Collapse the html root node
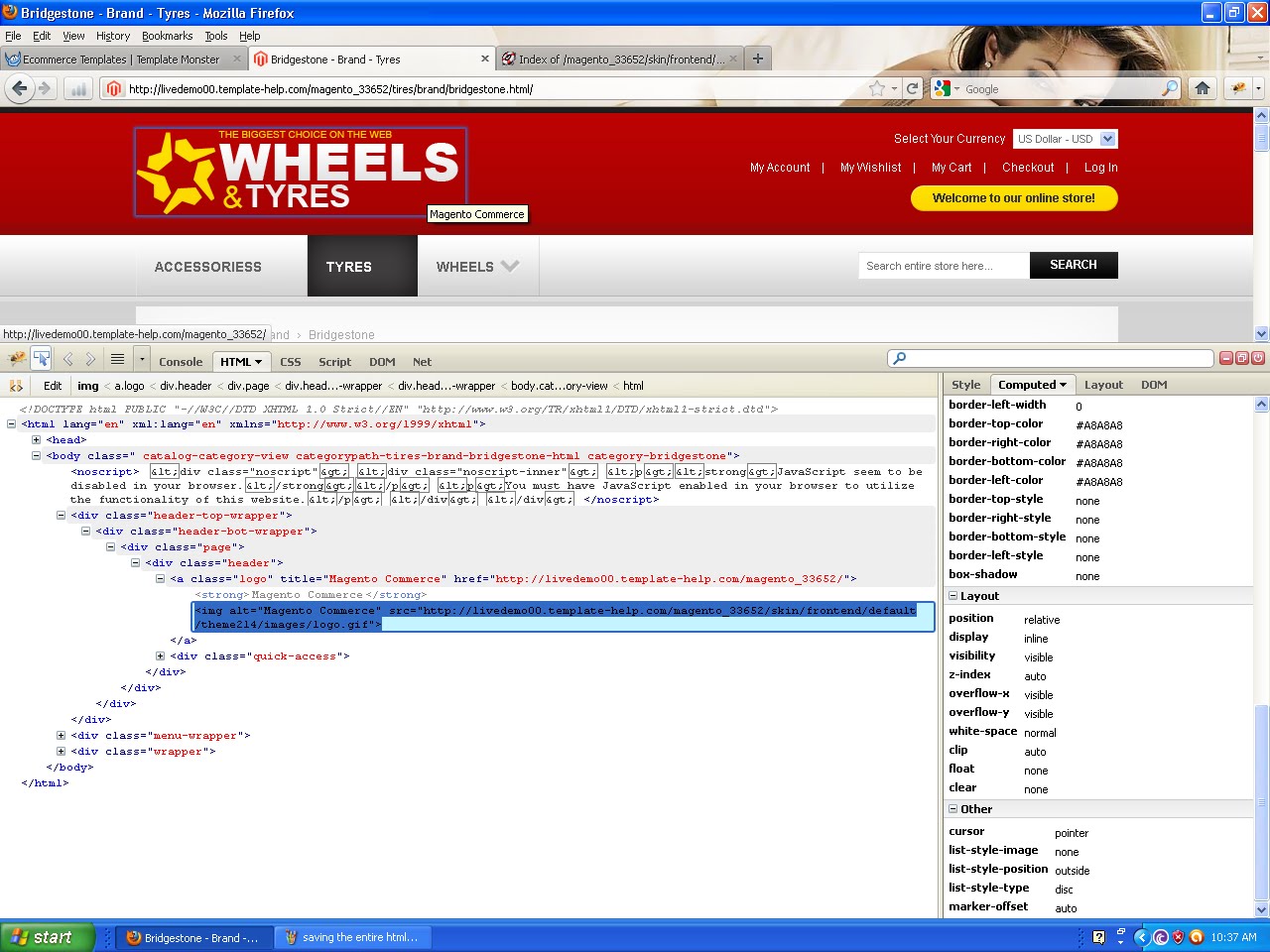Viewport: 1270px width, 952px height. point(12,424)
